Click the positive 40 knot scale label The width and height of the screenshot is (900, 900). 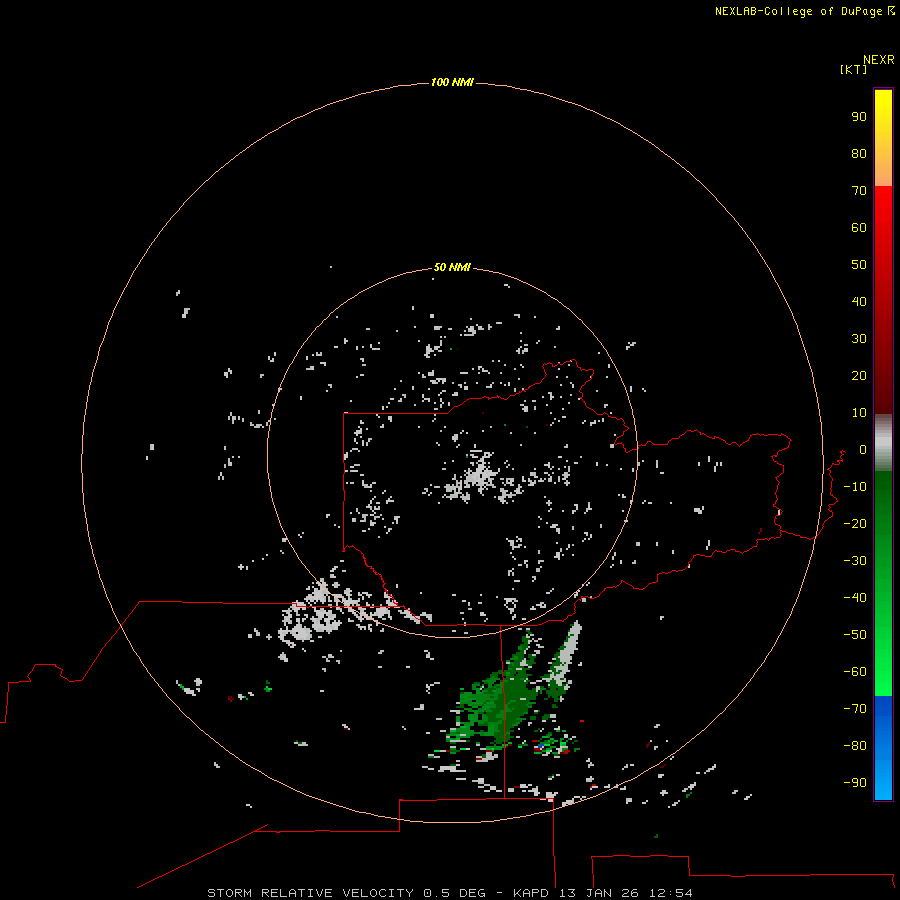859,301
